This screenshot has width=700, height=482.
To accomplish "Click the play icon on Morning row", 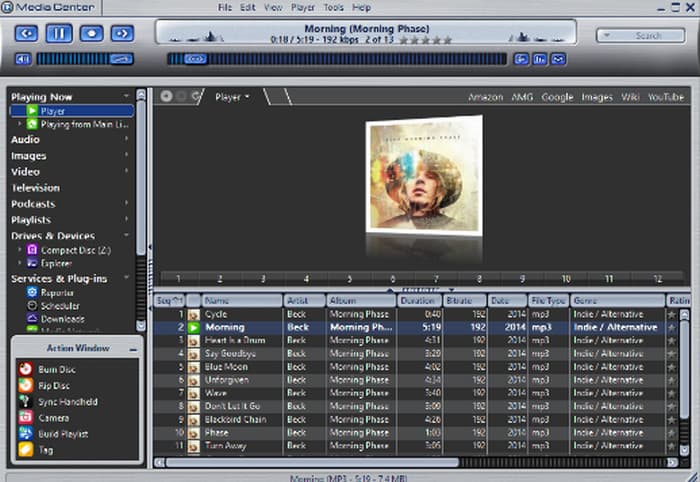I will [x=194, y=328].
